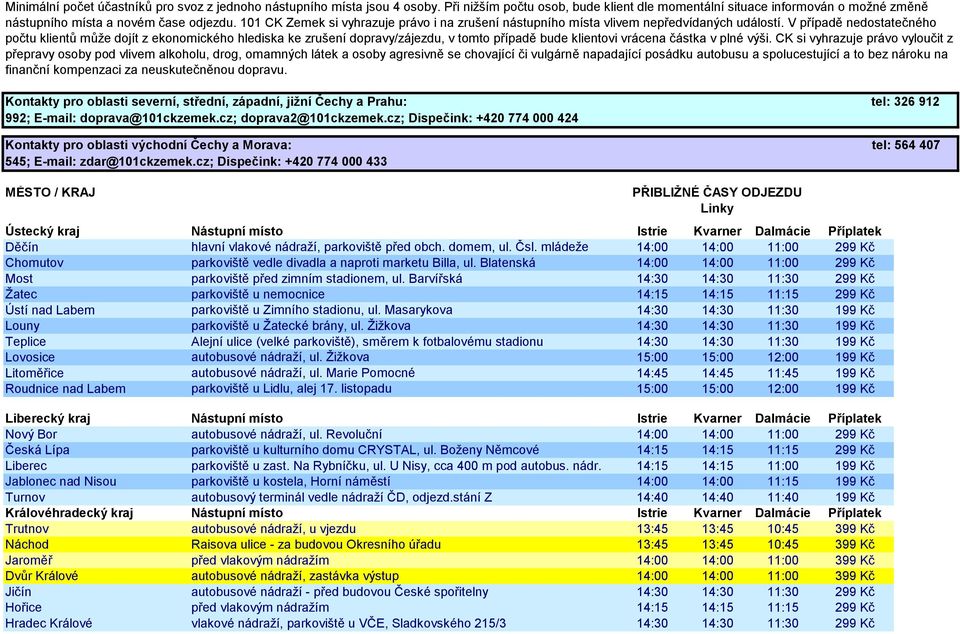Click Louny surcharge 199 Kč
The width and height of the screenshot is (960, 634).
click(855, 326)
